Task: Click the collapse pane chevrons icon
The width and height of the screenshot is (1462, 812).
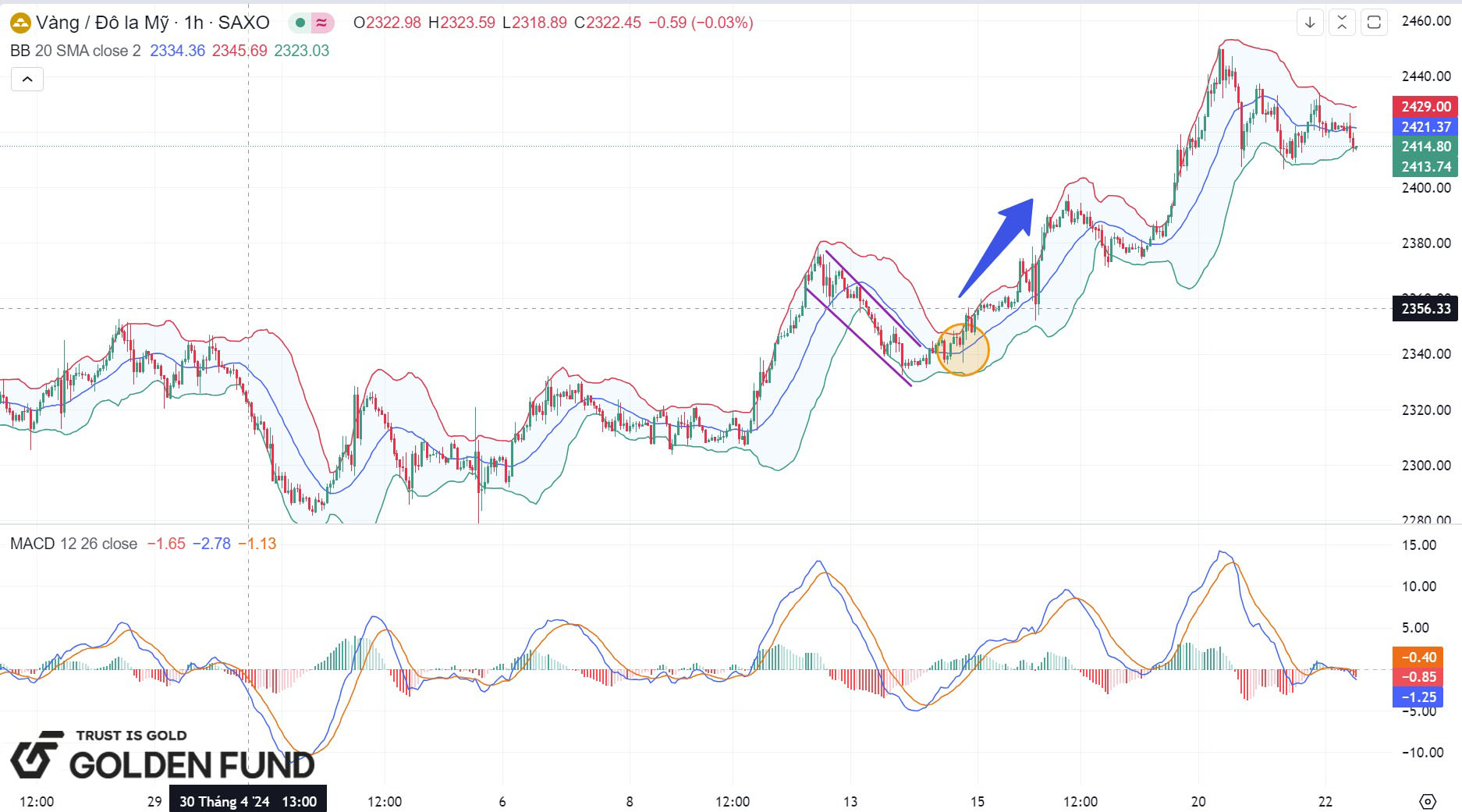Action: [1342, 23]
